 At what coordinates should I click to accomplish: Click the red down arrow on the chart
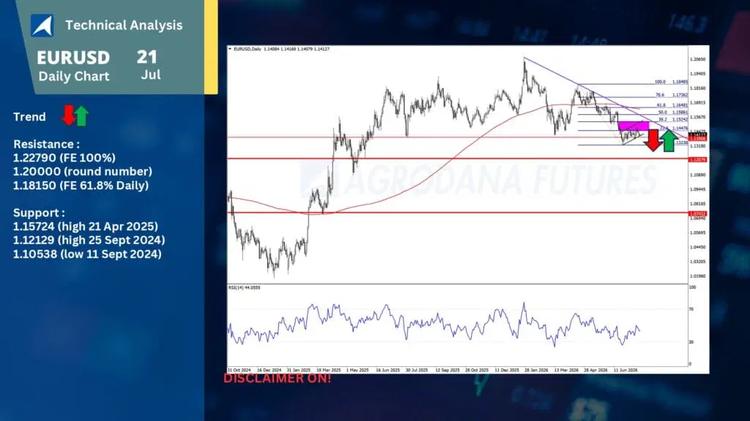click(x=652, y=140)
